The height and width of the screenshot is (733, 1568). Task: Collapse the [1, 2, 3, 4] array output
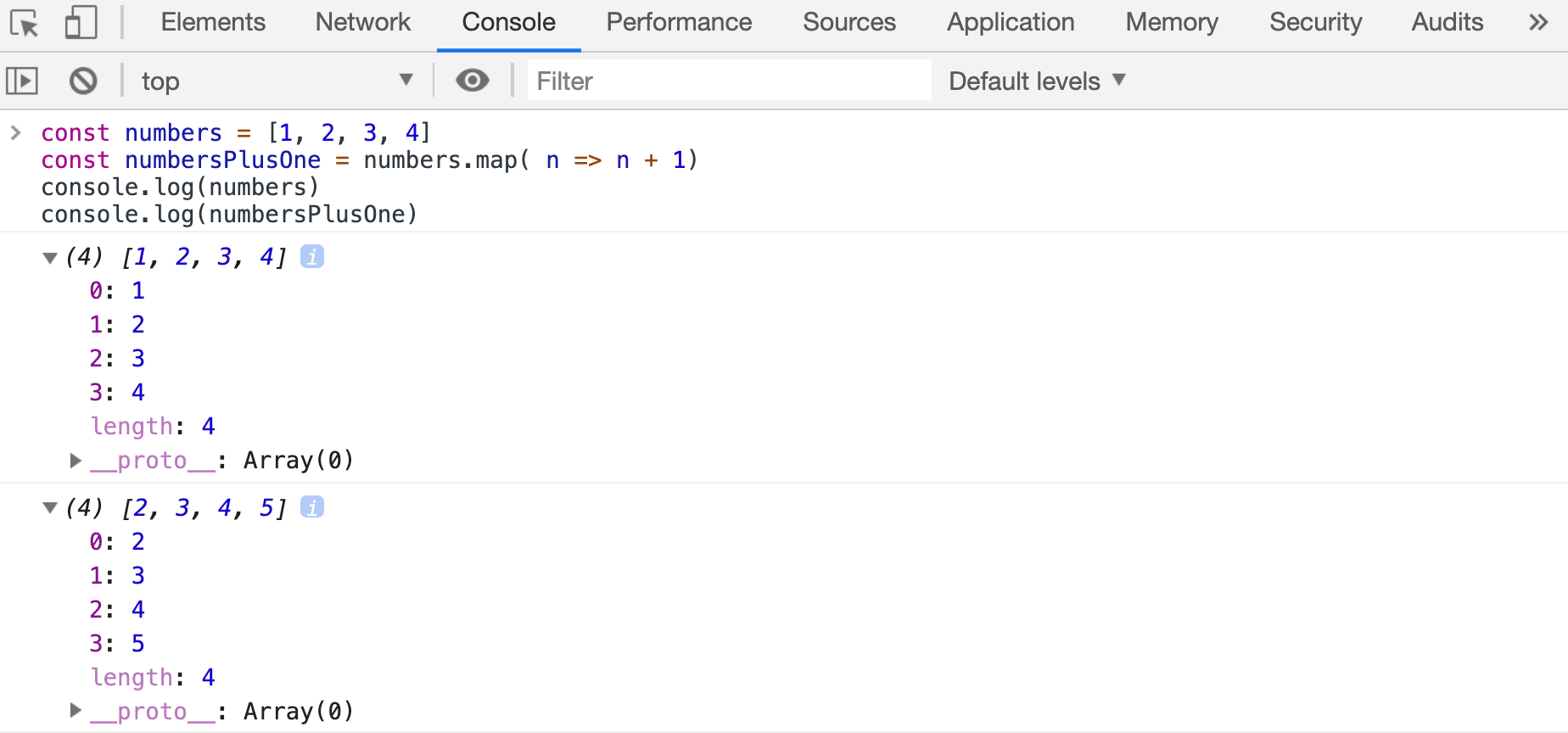[x=50, y=257]
